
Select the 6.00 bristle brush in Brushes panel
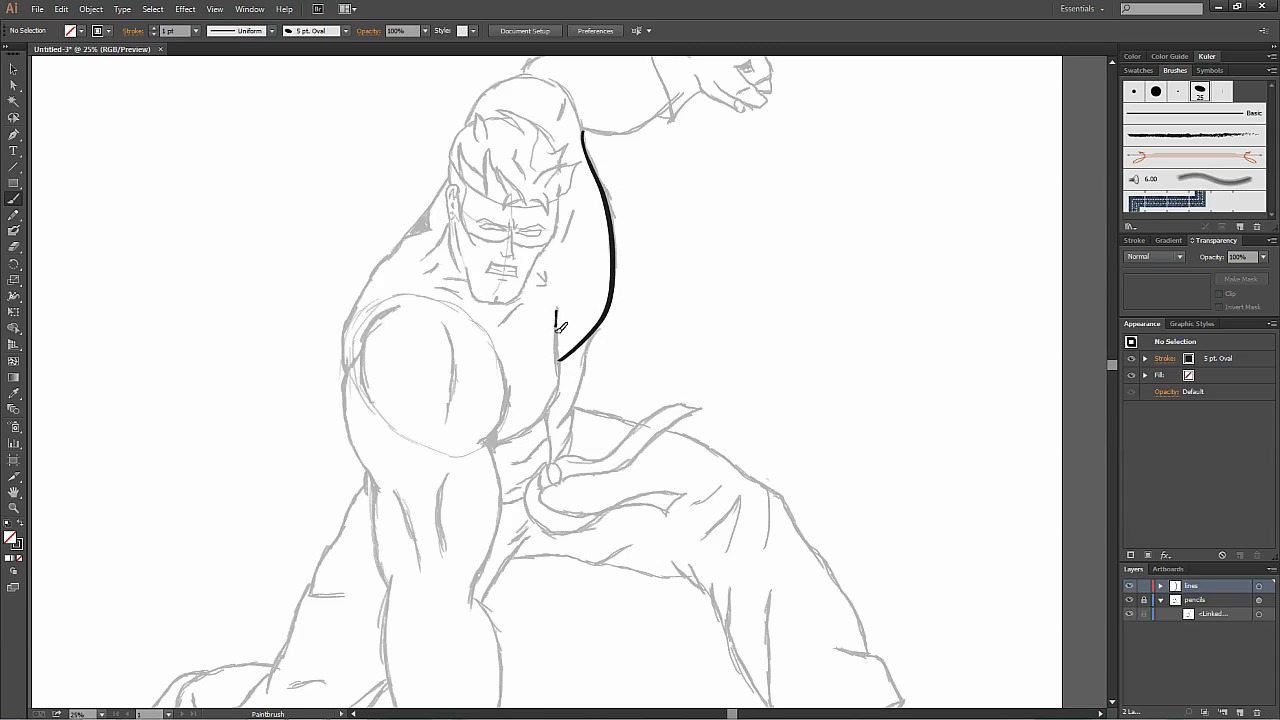click(x=1195, y=179)
